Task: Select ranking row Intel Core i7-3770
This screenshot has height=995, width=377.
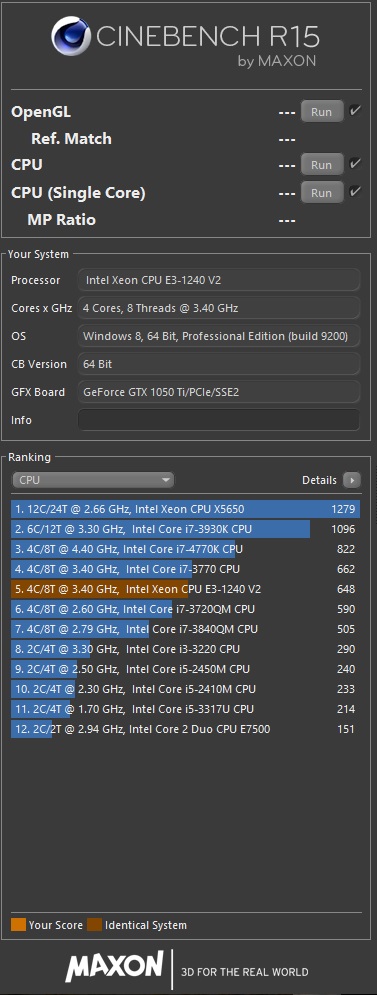Action: coord(185,569)
